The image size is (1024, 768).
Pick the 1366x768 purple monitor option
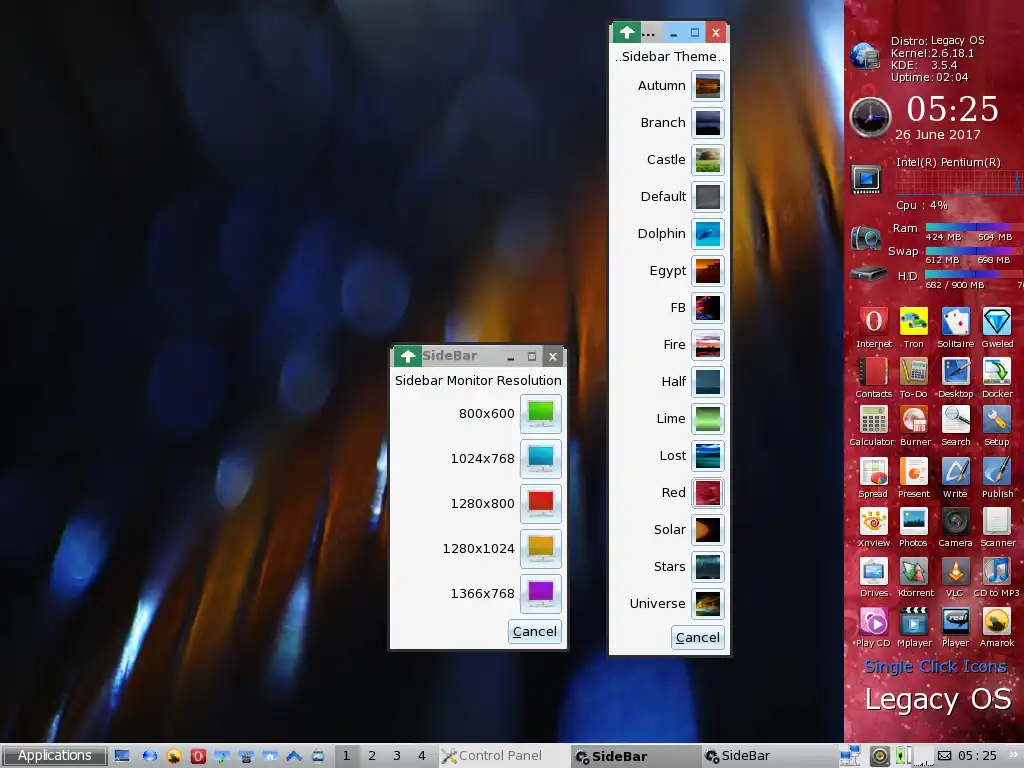point(540,594)
